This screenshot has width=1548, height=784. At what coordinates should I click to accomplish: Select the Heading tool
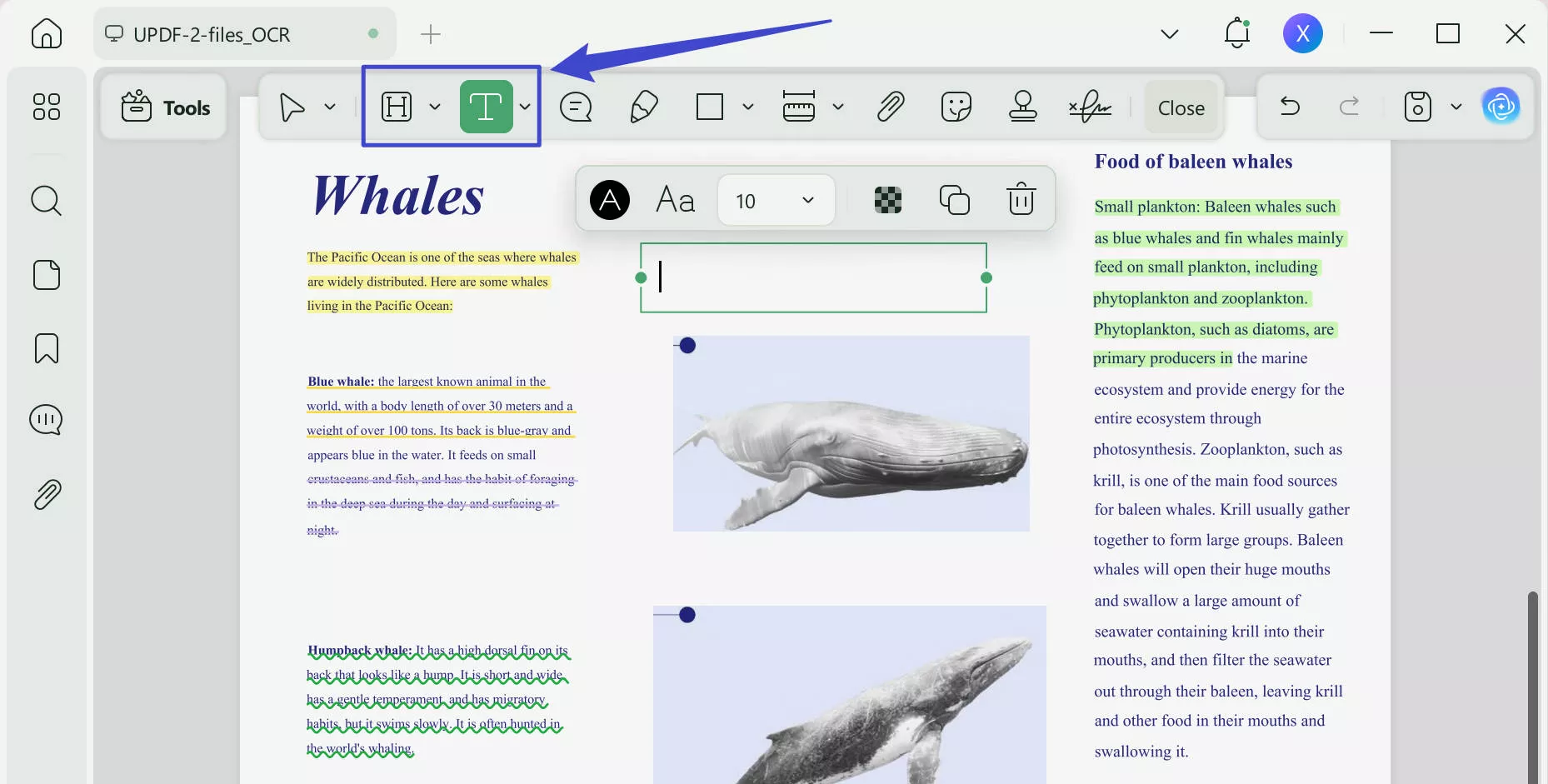pos(397,107)
